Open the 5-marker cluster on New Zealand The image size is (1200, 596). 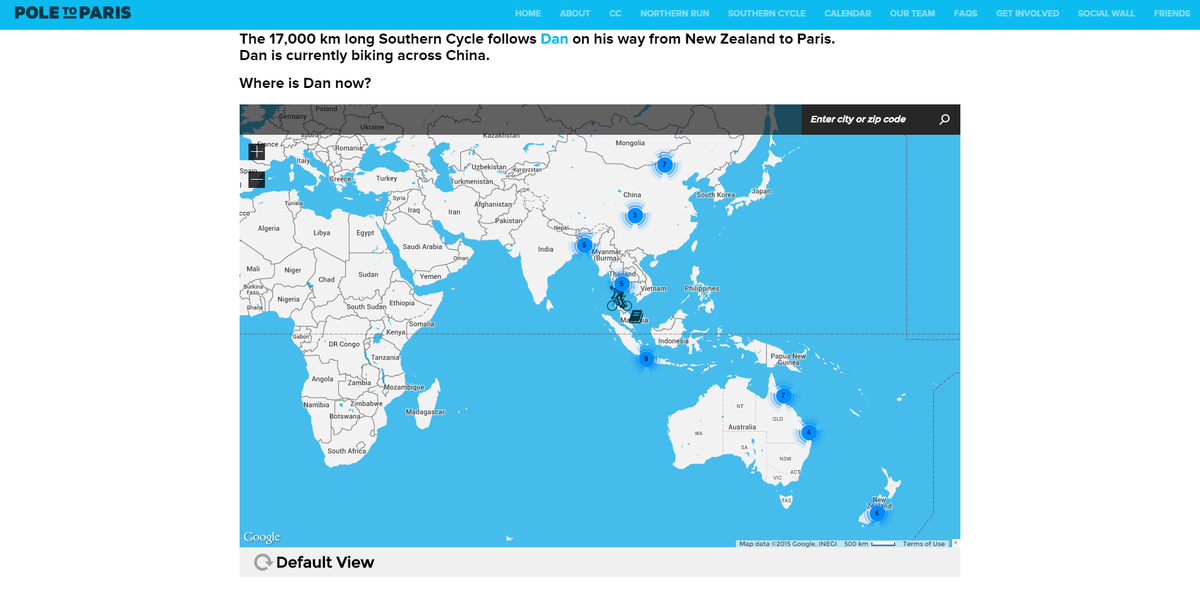click(x=876, y=512)
